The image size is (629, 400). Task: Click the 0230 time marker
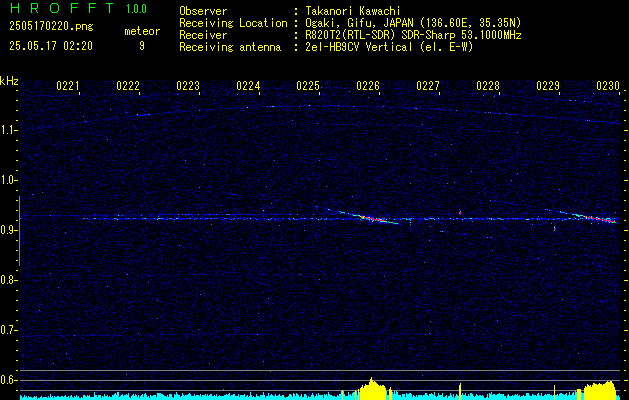tap(608, 86)
